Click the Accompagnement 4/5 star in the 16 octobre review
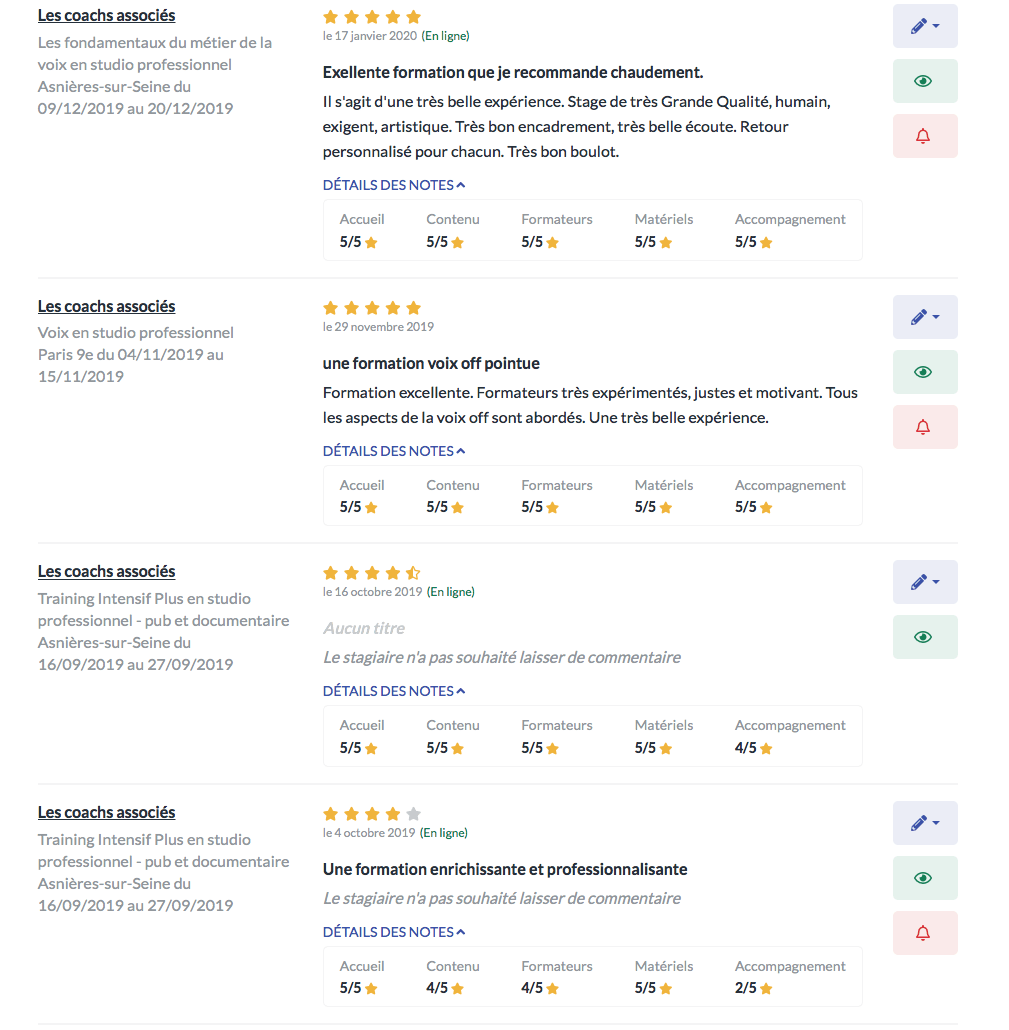 coord(766,748)
